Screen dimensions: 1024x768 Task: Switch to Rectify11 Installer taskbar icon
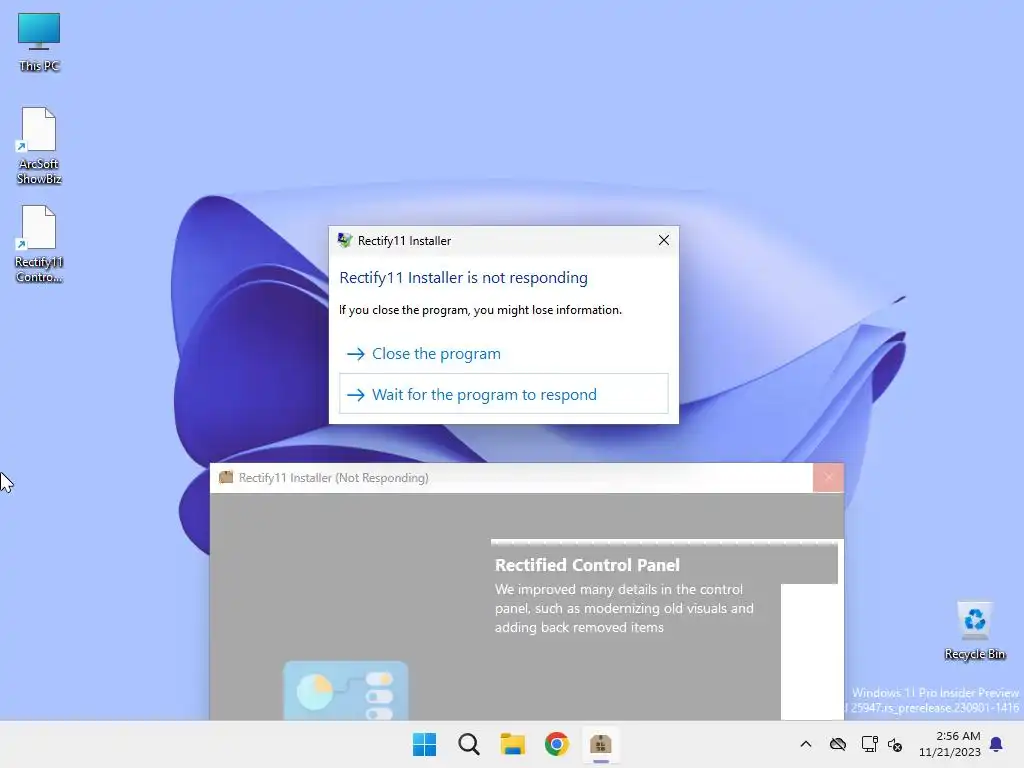(x=601, y=744)
